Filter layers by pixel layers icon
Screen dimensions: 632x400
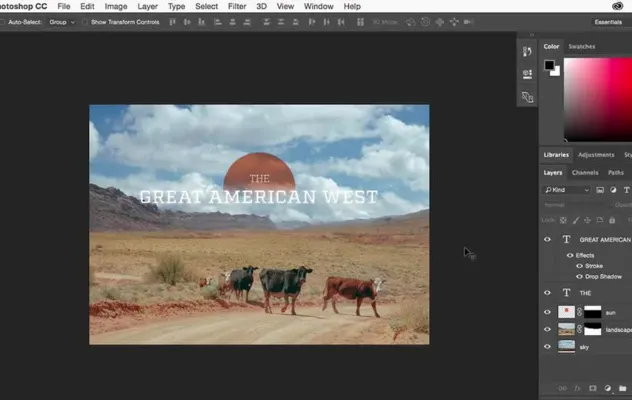pos(600,190)
